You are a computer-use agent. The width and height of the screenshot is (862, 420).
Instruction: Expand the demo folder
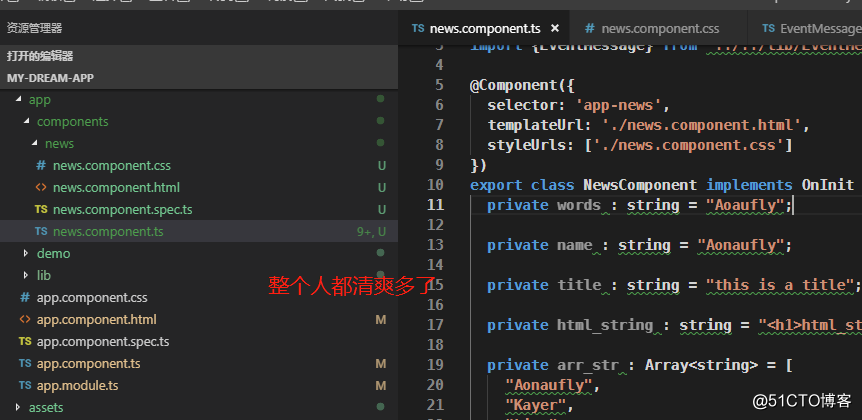[26, 253]
